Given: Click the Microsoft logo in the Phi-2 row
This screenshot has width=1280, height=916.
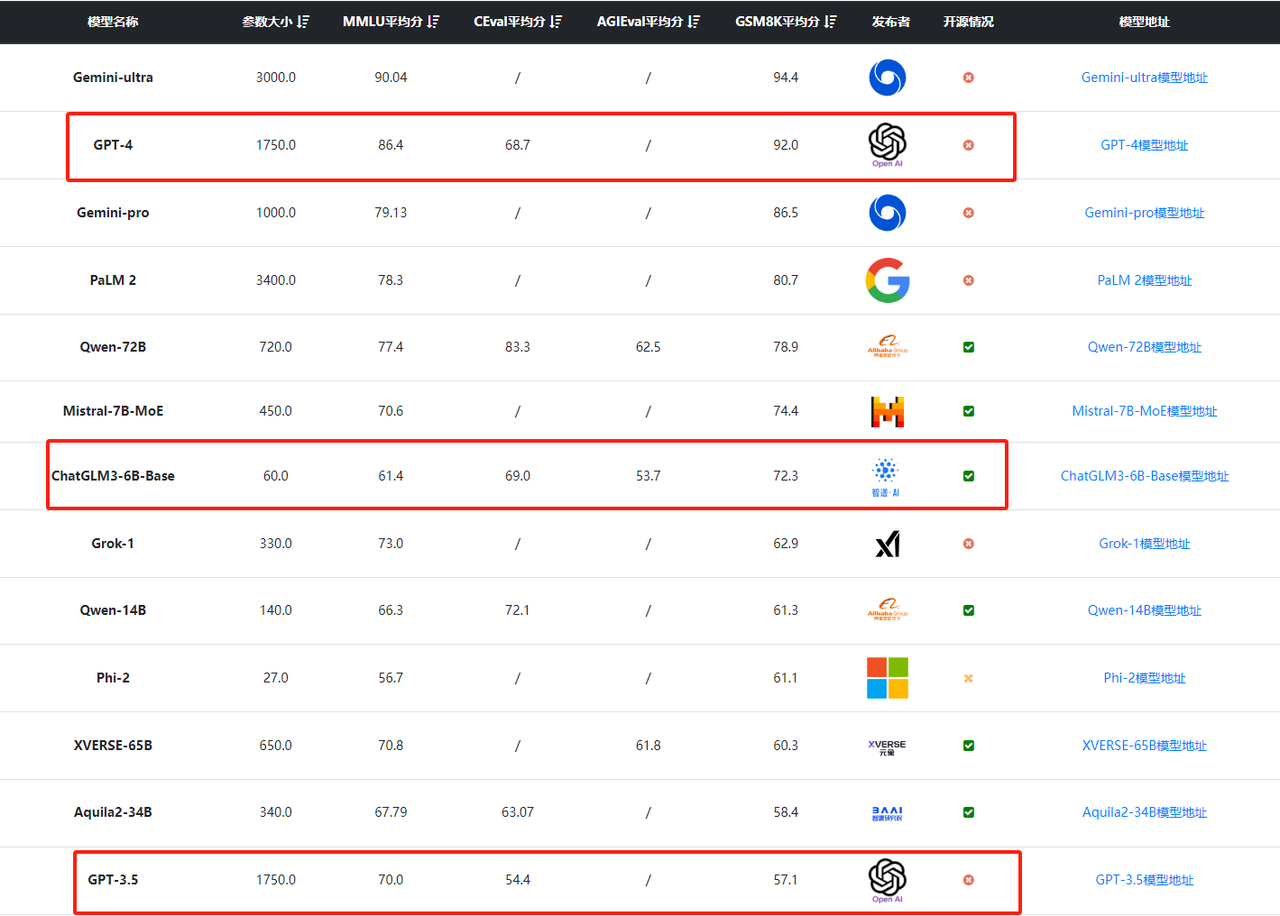Looking at the screenshot, I should click(887, 678).
